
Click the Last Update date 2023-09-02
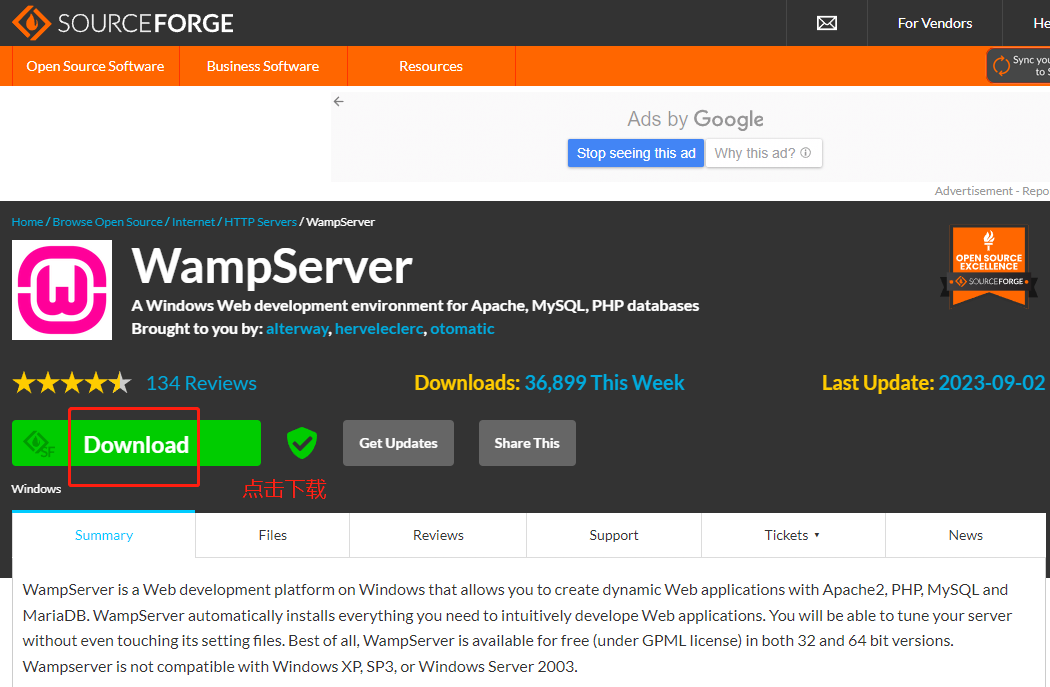(992, 382)
